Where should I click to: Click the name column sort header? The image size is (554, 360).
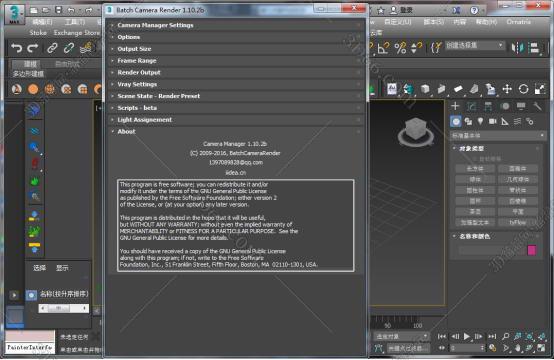[64, 294]
